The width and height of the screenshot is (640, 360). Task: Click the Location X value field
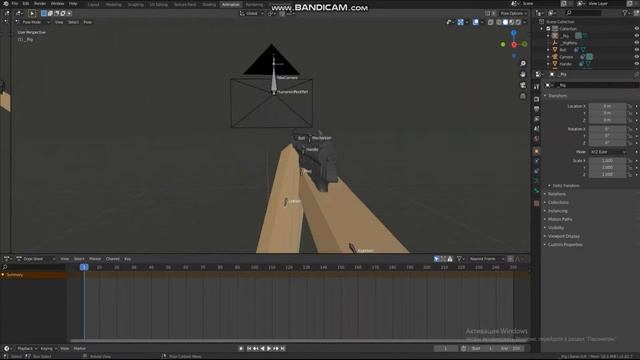coord(607,106)
